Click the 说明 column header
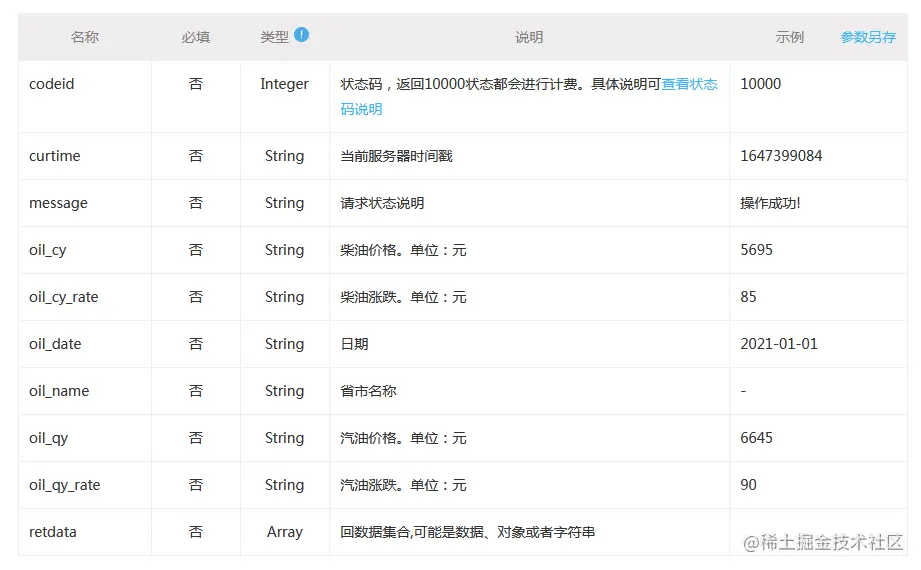 pos(529,37)
